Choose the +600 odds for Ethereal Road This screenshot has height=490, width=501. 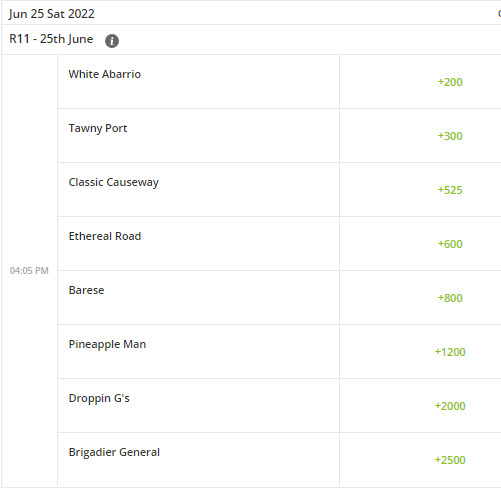[x=450, y=244]
